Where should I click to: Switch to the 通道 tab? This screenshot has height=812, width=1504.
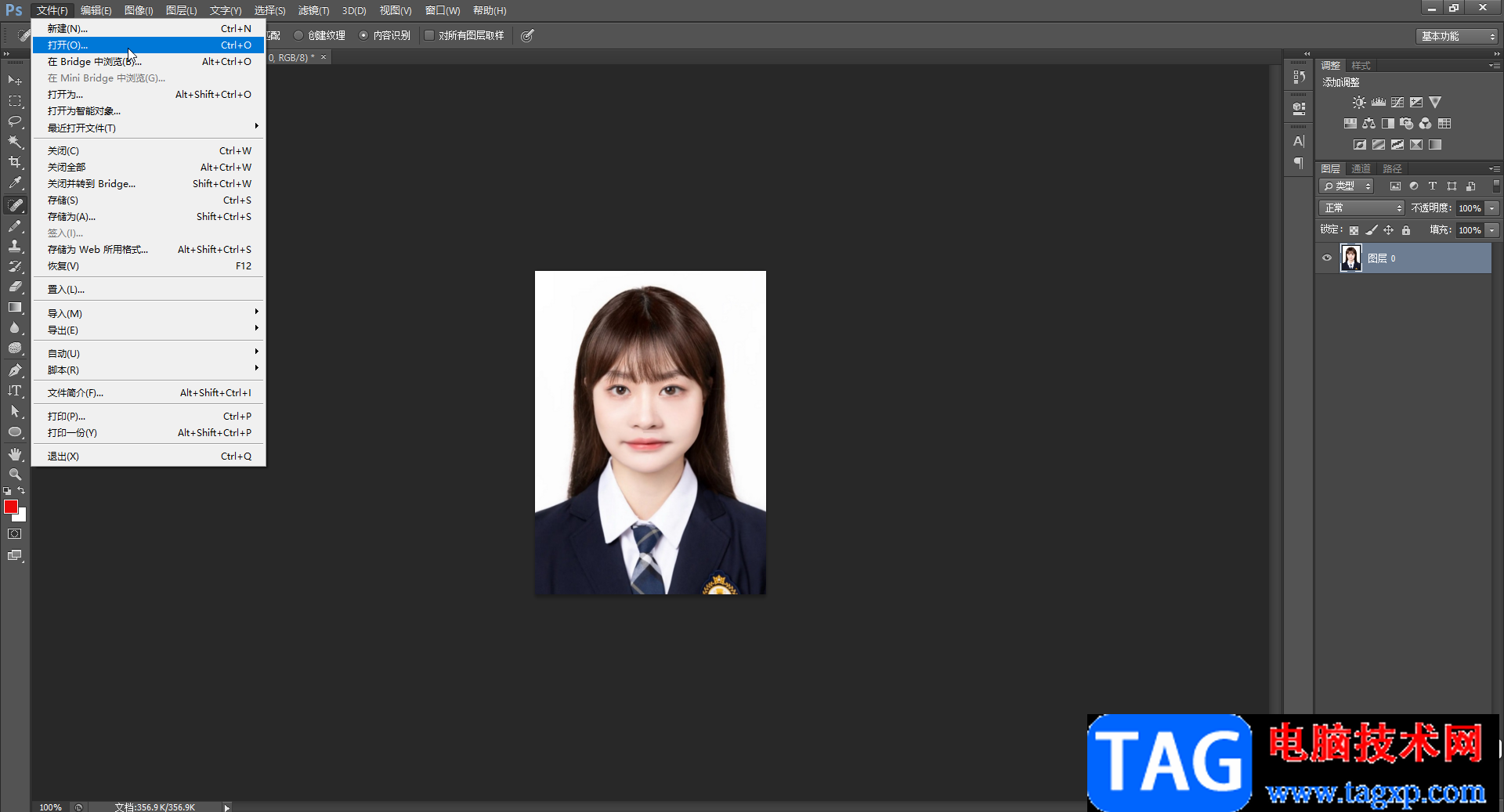1361,169
